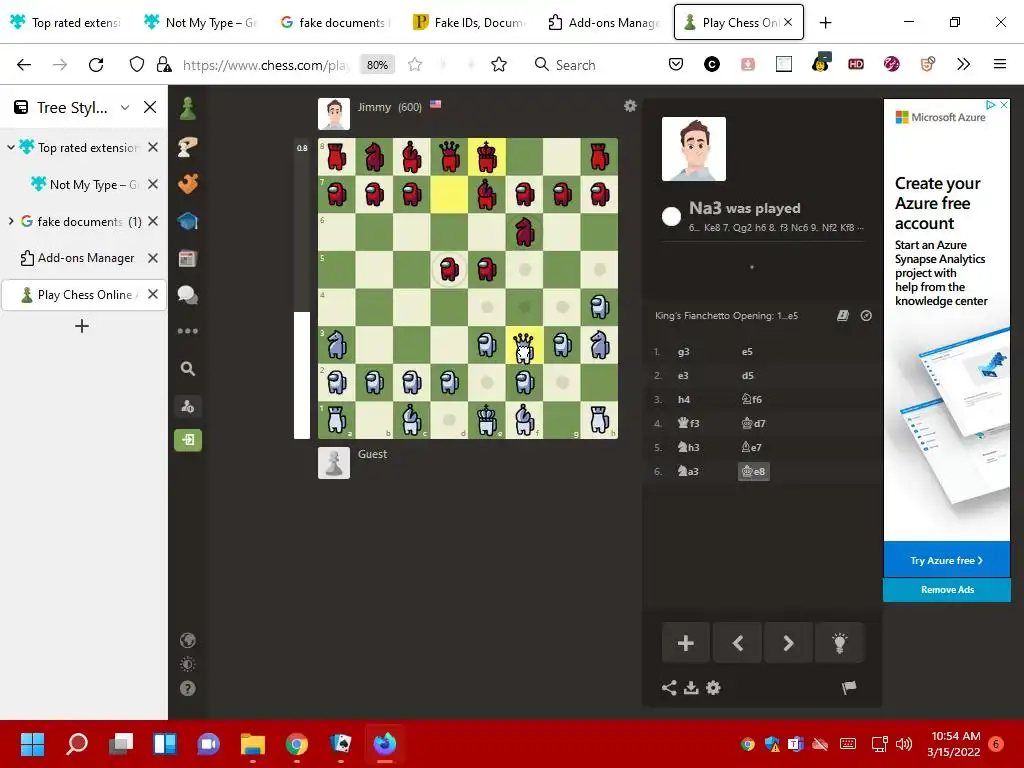This screenshot has width=1024, height=768.
Task: Click the Guest player avatar
Action: 334,463
